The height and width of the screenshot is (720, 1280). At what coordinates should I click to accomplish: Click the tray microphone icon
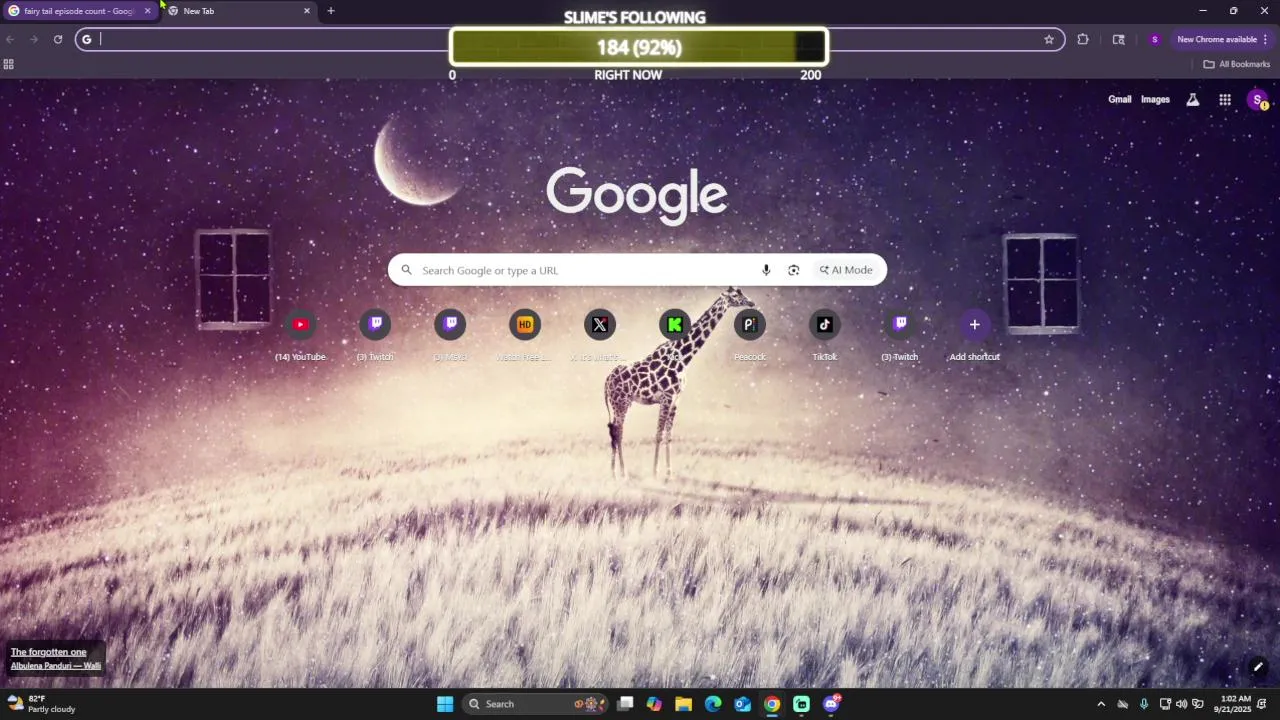pos(1144,704)
